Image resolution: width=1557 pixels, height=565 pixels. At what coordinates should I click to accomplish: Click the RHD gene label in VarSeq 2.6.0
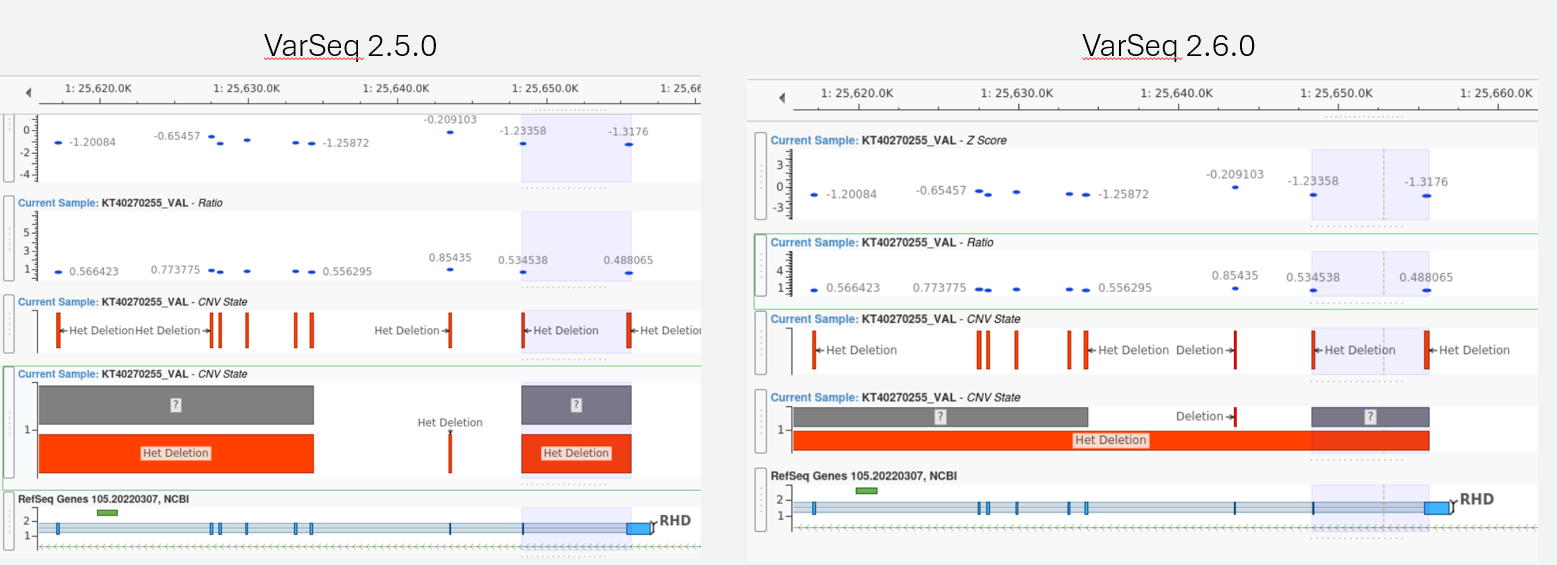point(1477,500)
